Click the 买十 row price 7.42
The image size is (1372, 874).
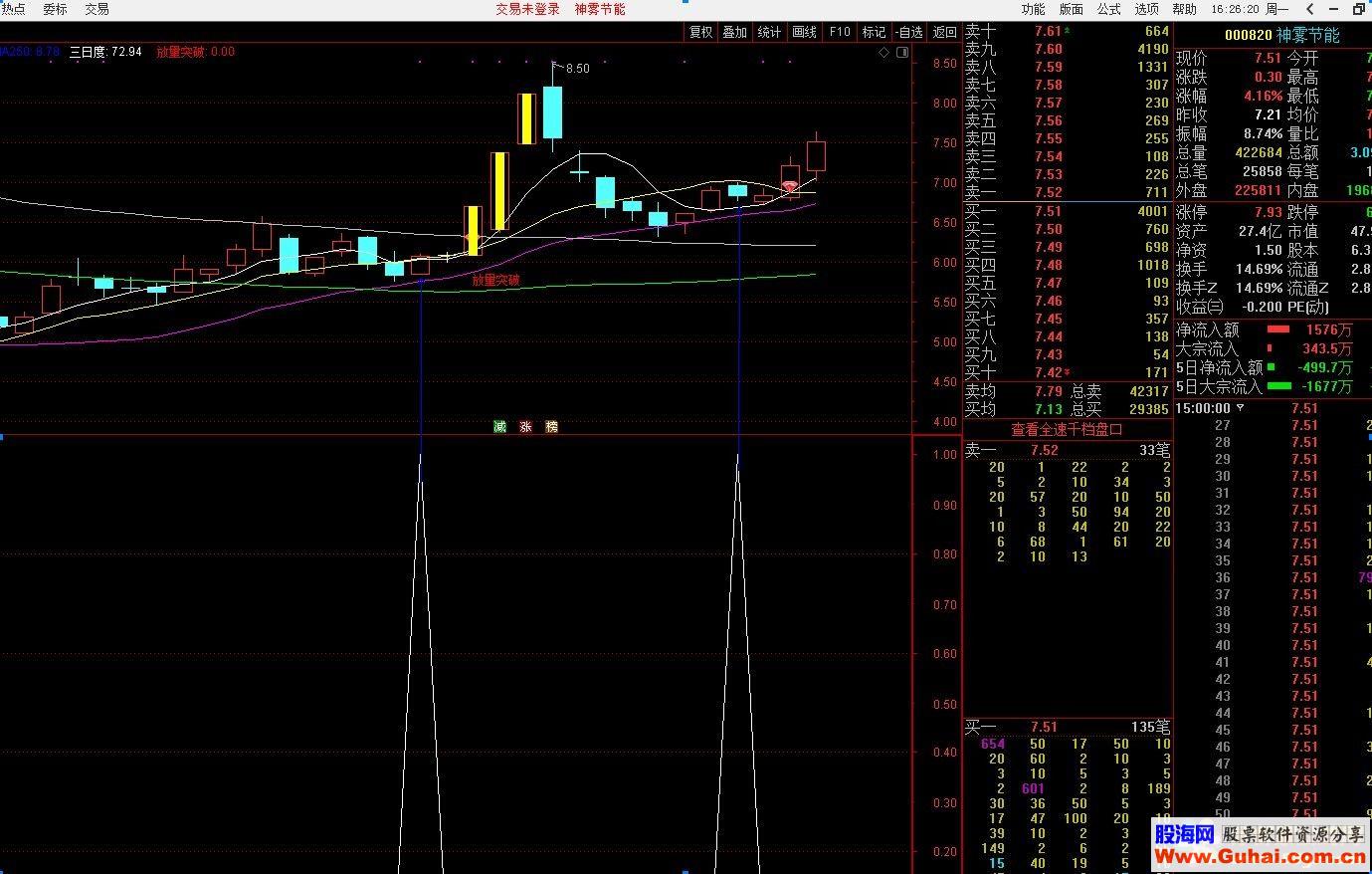[x=1048, y=372]
